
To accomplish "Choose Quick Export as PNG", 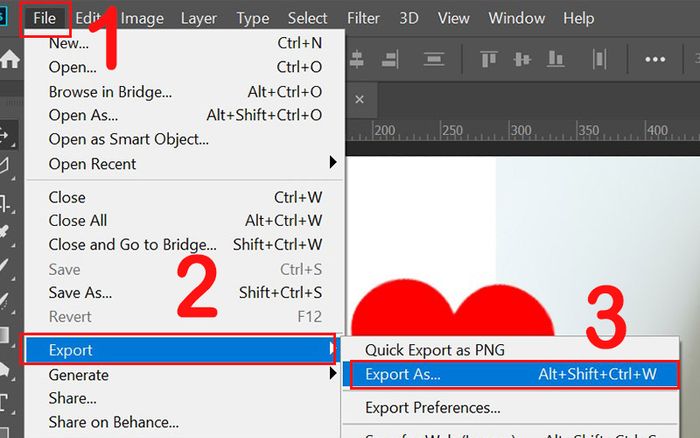I will (x=511, y=350).
